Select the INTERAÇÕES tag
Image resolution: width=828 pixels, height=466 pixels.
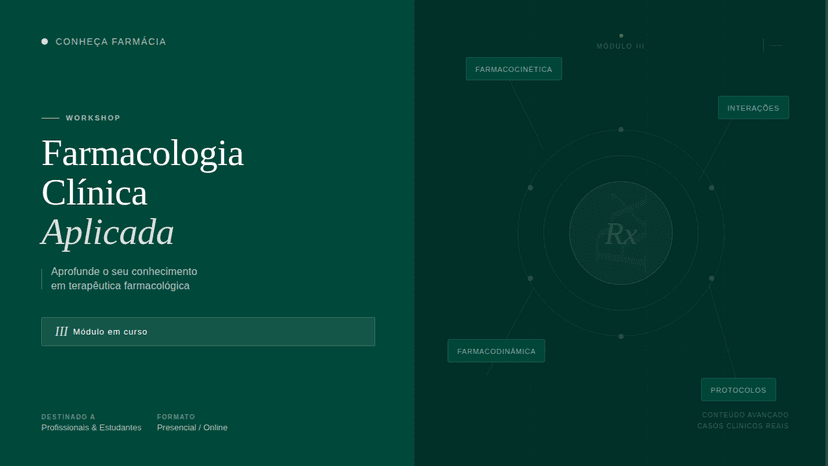(753, 108)
